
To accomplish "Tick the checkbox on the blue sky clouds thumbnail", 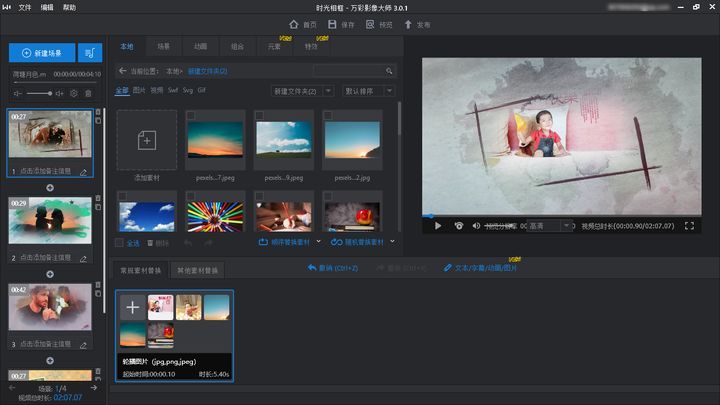I will pyautogui.click(x=122, y=196).
